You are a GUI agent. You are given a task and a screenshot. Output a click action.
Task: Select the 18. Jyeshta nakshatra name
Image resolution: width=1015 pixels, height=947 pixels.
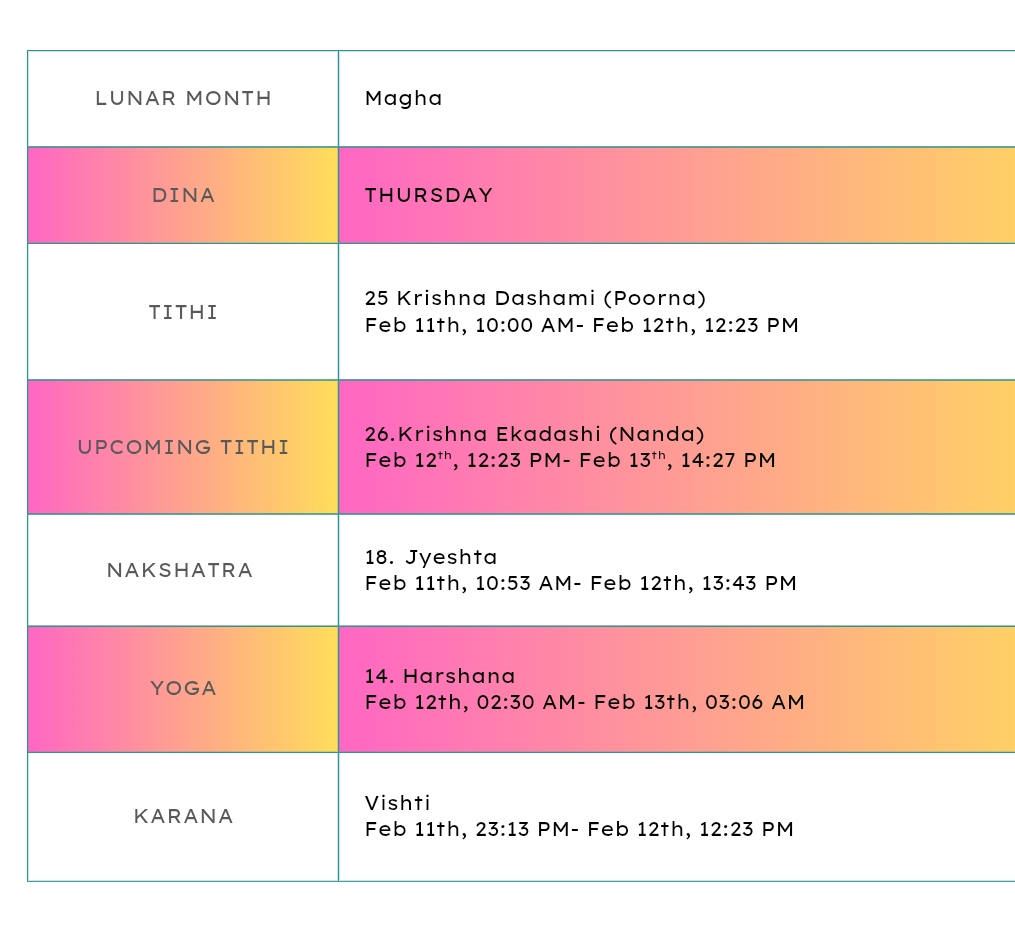(431, 557)
